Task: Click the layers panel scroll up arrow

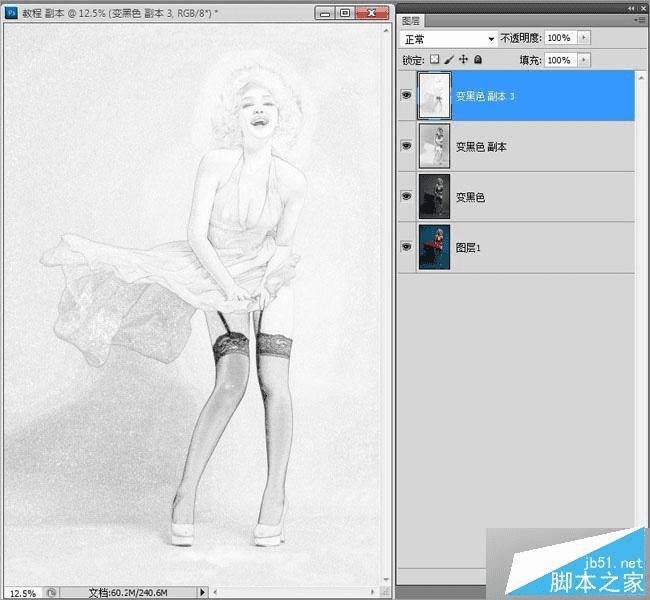Action: (x=641, y=78)
